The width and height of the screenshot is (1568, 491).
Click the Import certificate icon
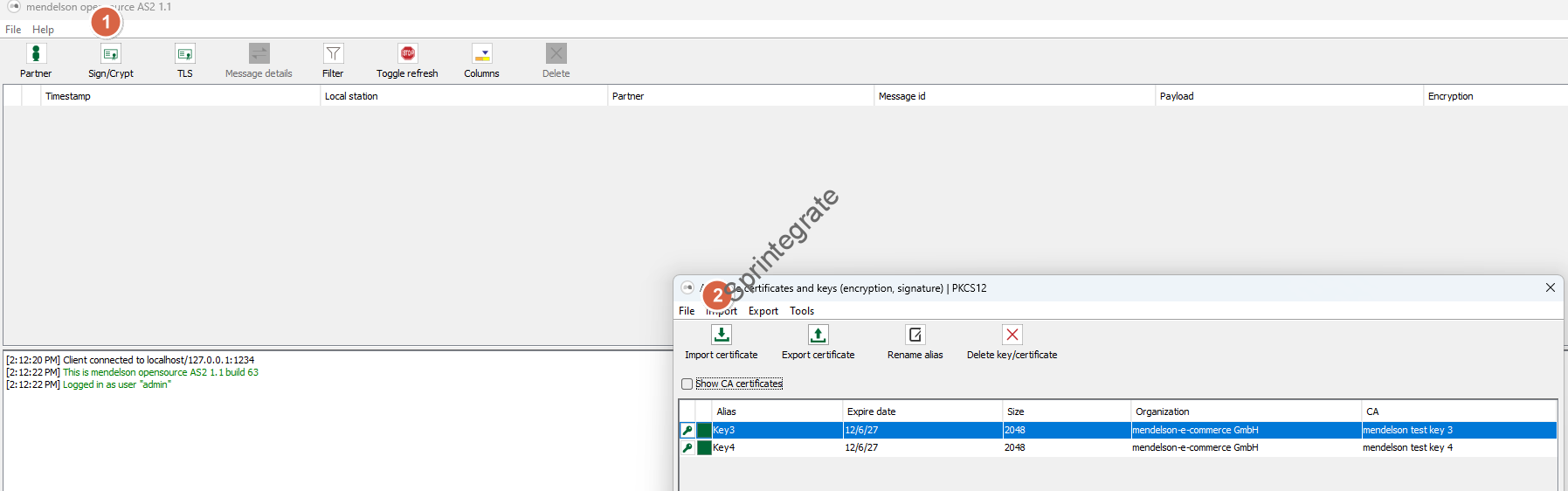[x=722, y=335]
